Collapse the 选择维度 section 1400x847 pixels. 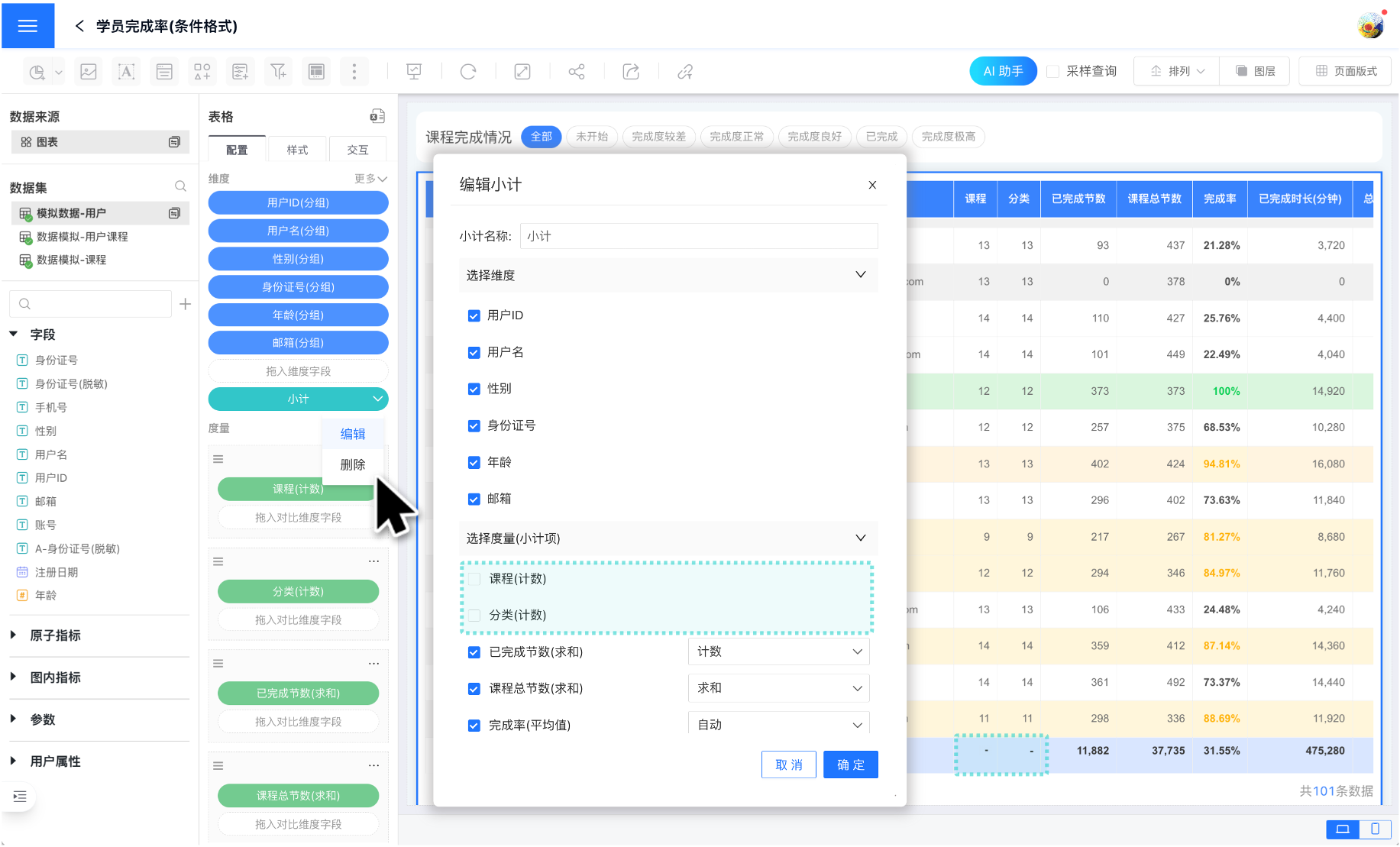(x=860, y=275)
